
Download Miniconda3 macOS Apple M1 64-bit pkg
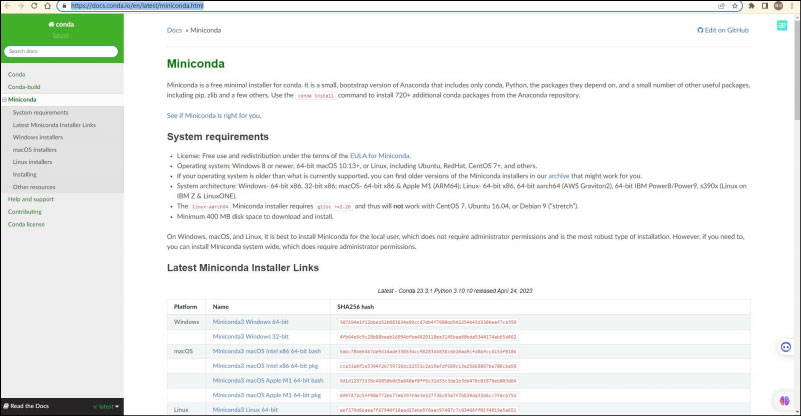267,395
